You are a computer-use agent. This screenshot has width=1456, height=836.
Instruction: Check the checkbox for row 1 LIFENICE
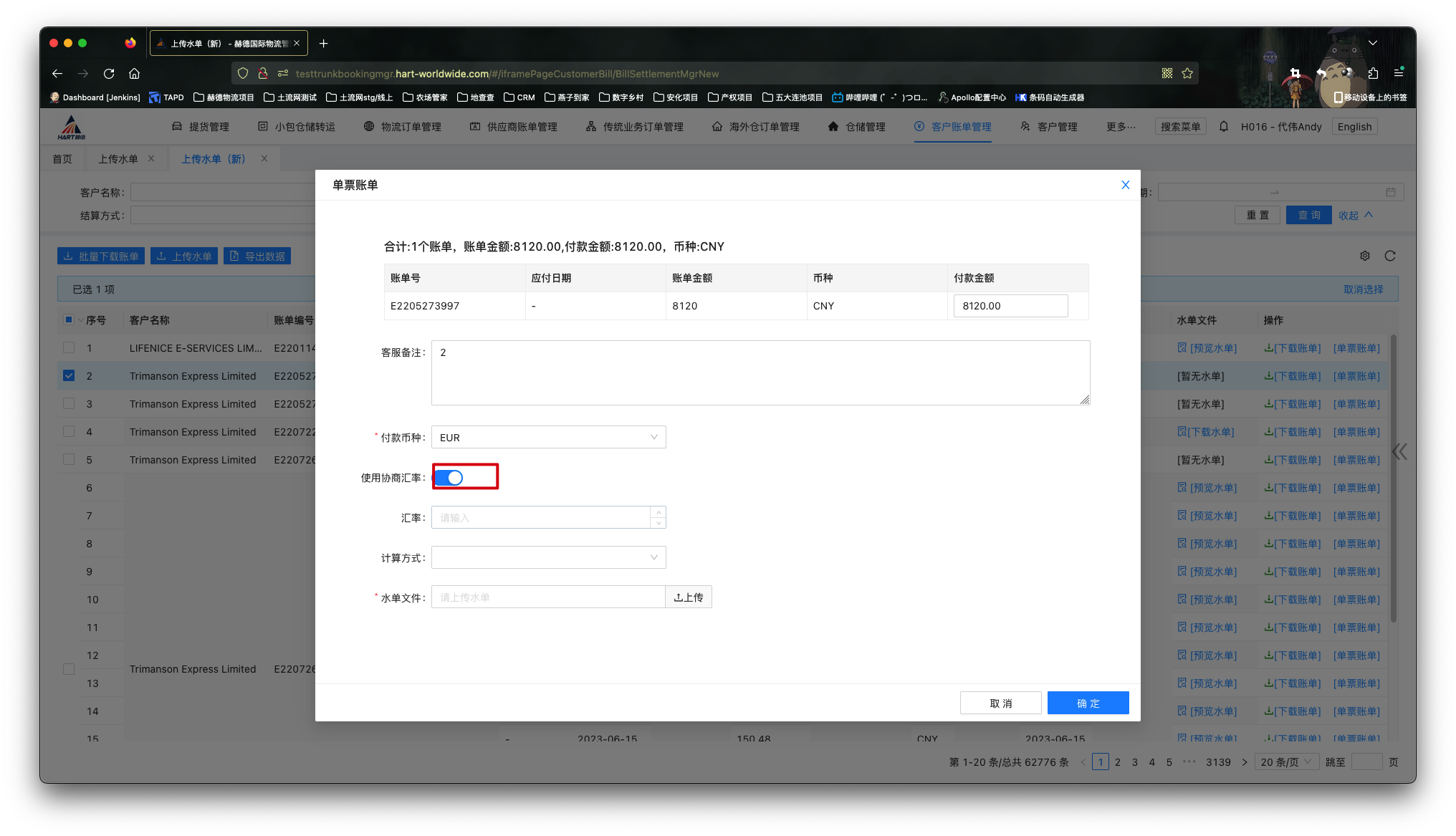click(x=69, y=348)
